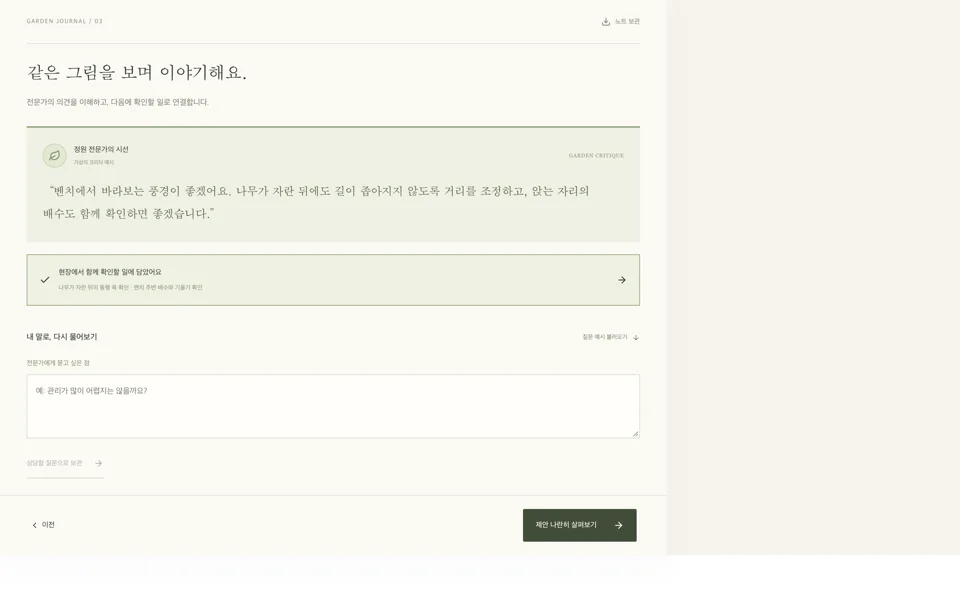The width and height of the screenshot is (960, 600).
Task: Click the GARDEN JOURNAL / 03 header text
Action: click(x=64, y=21)
